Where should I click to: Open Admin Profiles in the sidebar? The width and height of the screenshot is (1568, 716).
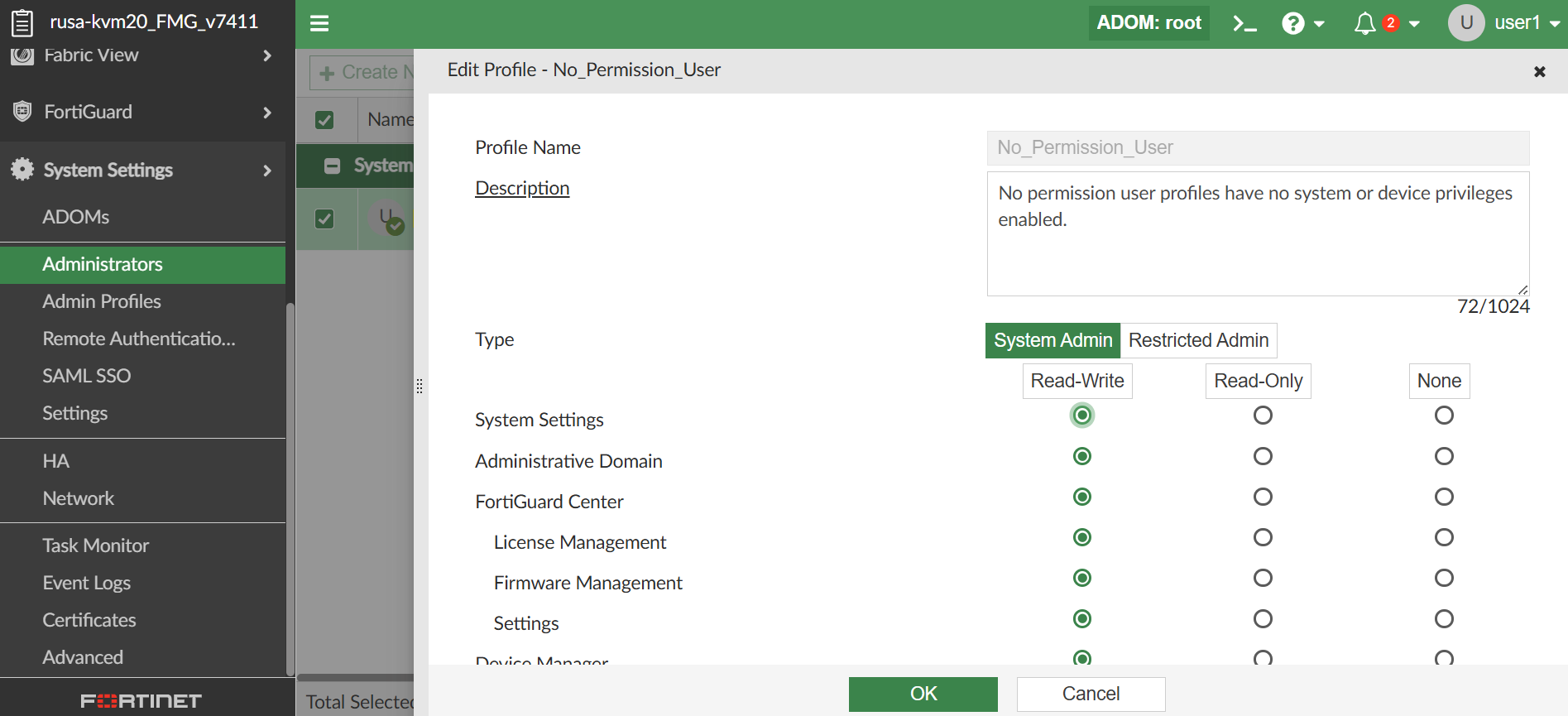pos(102,301)
